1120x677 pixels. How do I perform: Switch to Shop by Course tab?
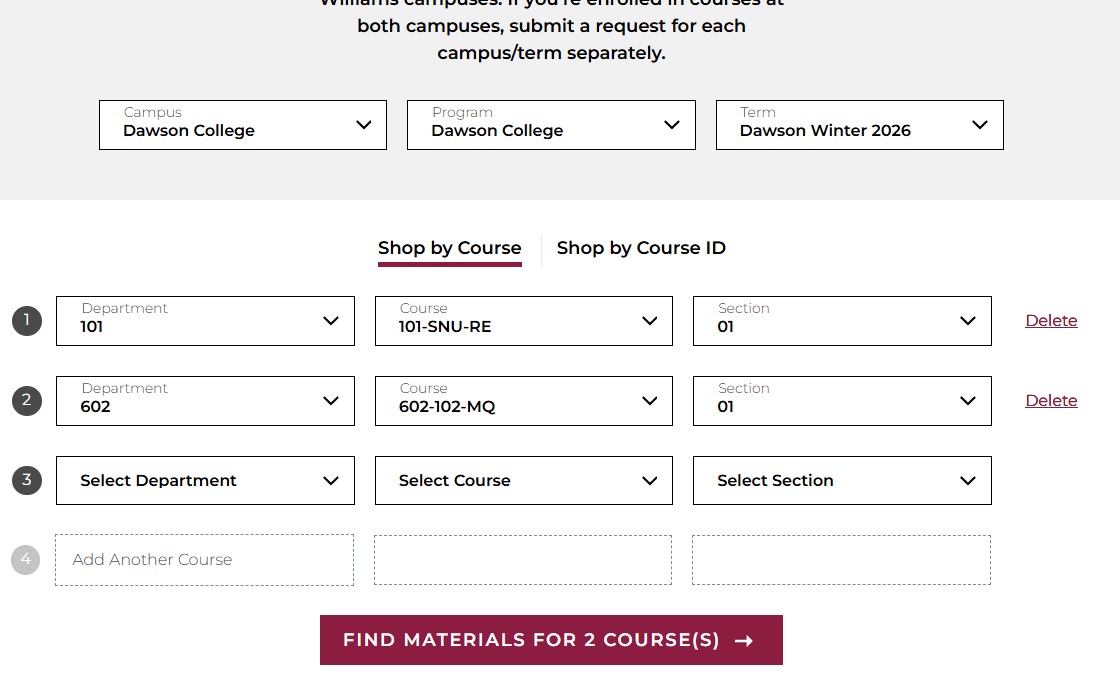pos(449,248)
